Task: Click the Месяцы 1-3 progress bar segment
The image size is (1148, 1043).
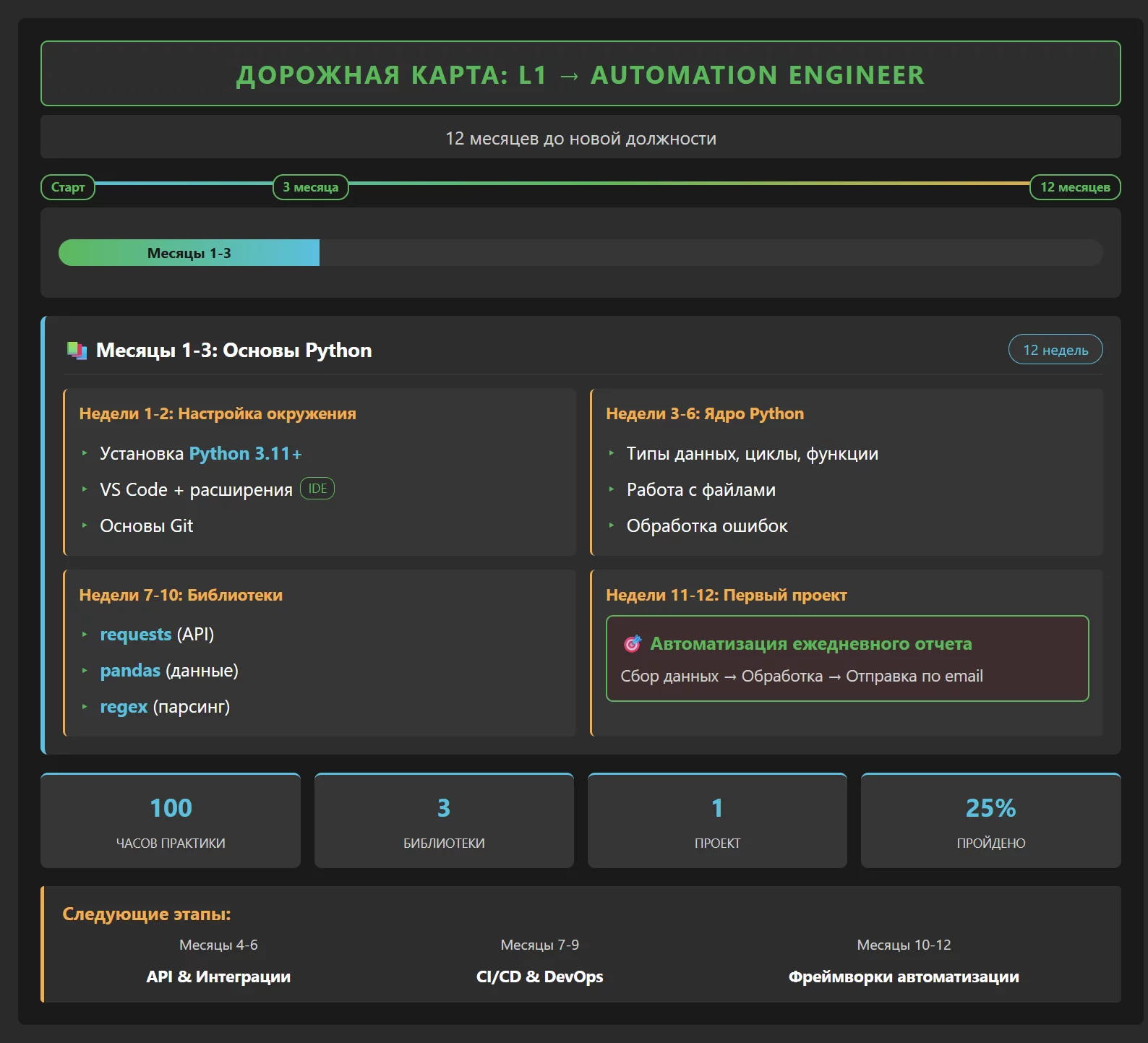Action: [x=189, y=253]
